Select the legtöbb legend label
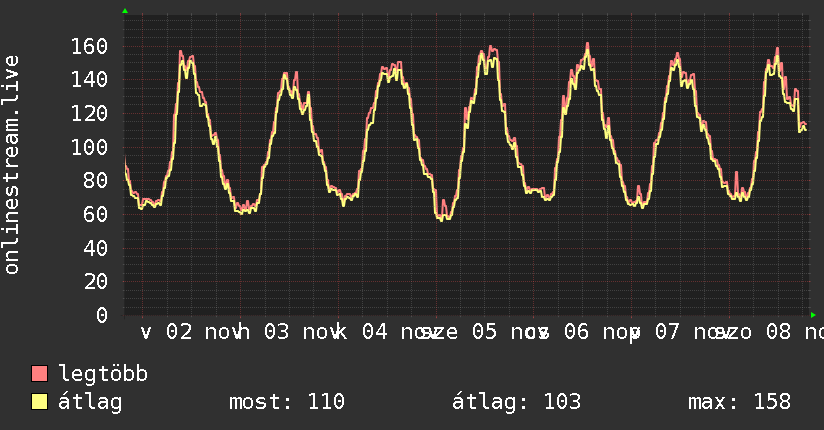The height and width of the screenshot is (430, 824). click(x=103, y=374)
